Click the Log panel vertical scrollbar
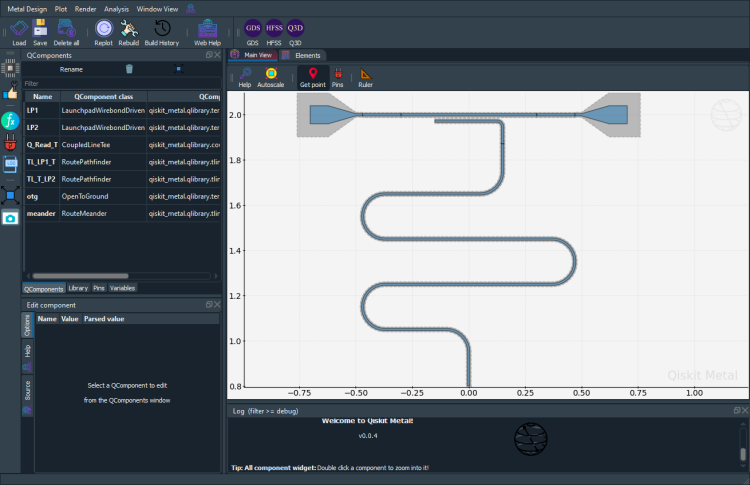This screenshot has width=750, height=485. (x=743, y=453)
